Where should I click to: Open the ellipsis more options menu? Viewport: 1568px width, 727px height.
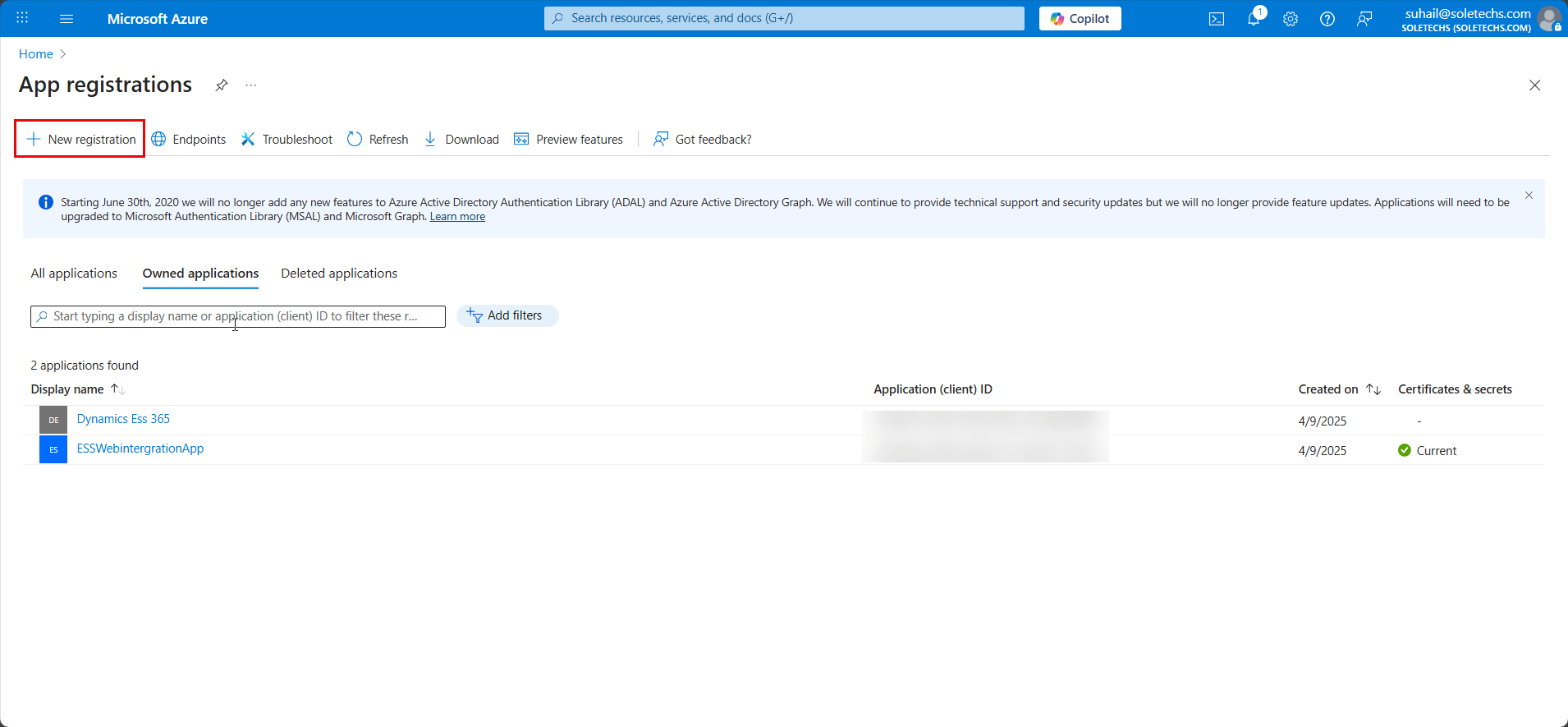point(251,85)
